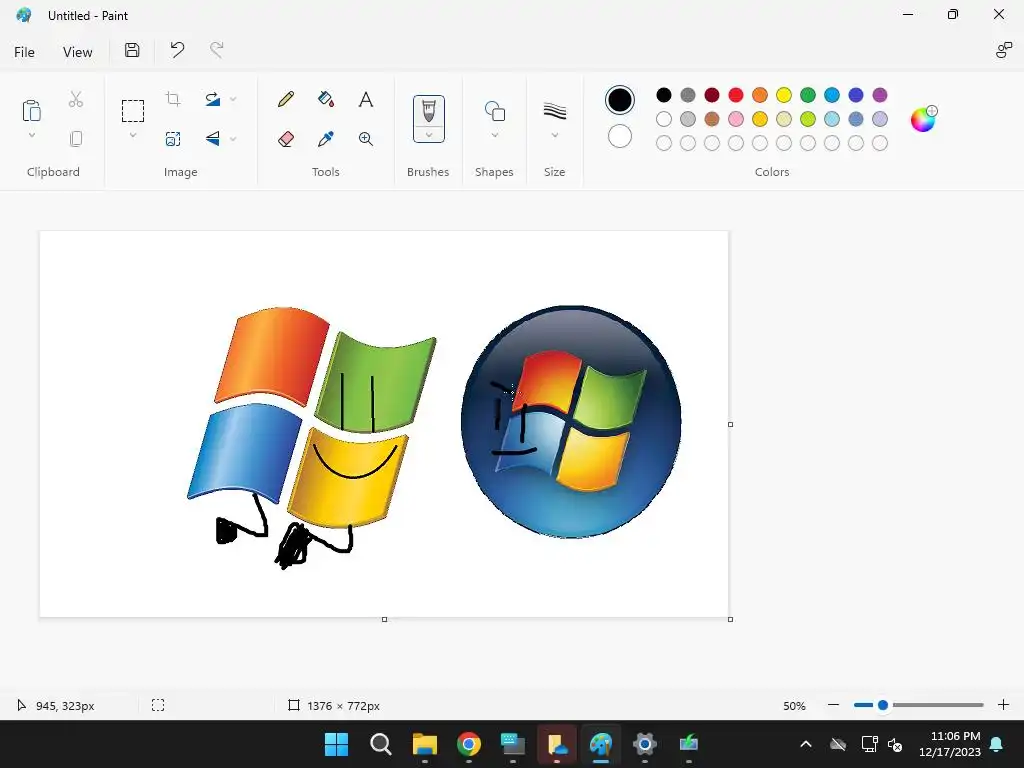Viewport: 1024px width, 768px height.
Task: Open File Explorer from taskbar
Action: coord(424,744)
